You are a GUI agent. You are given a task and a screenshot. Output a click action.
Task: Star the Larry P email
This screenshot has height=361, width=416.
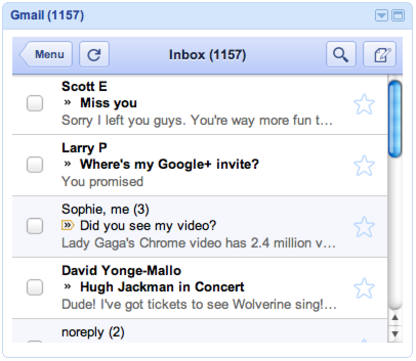364,166
